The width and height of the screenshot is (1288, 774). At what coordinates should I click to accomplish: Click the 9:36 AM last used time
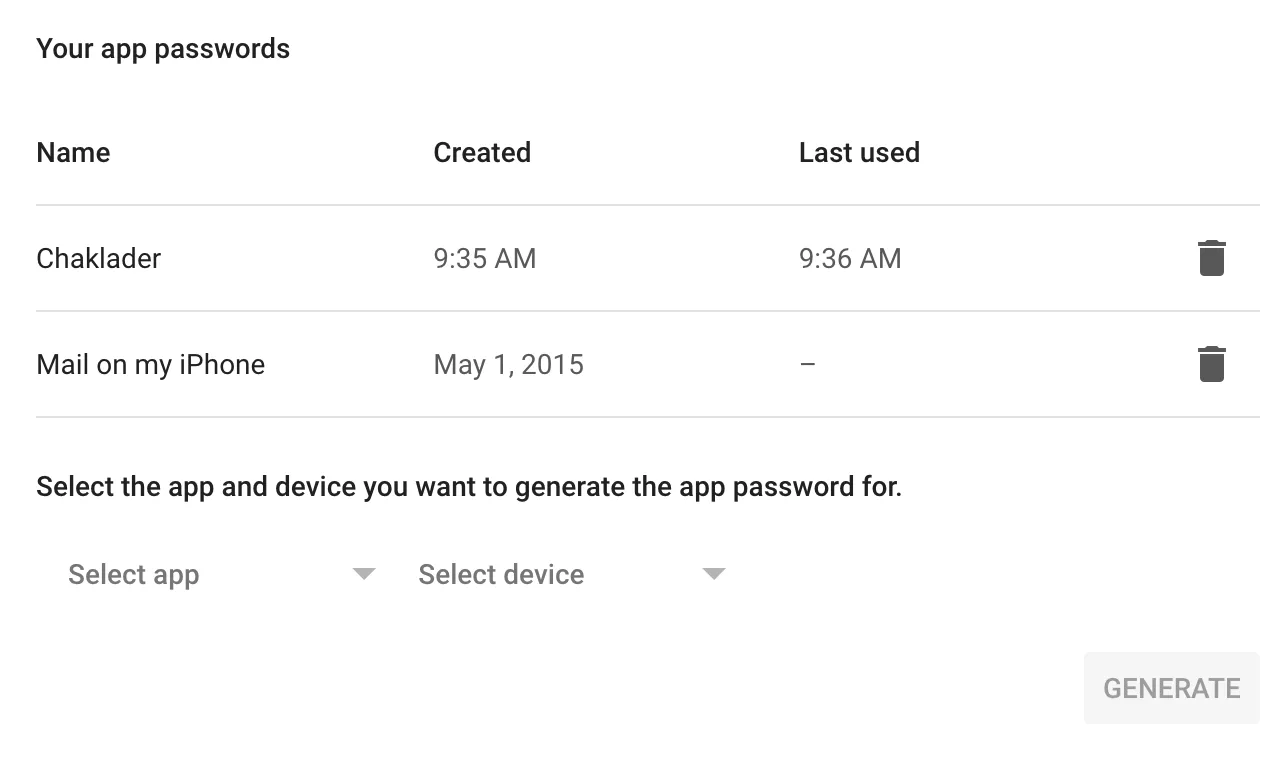coord(850,259)
